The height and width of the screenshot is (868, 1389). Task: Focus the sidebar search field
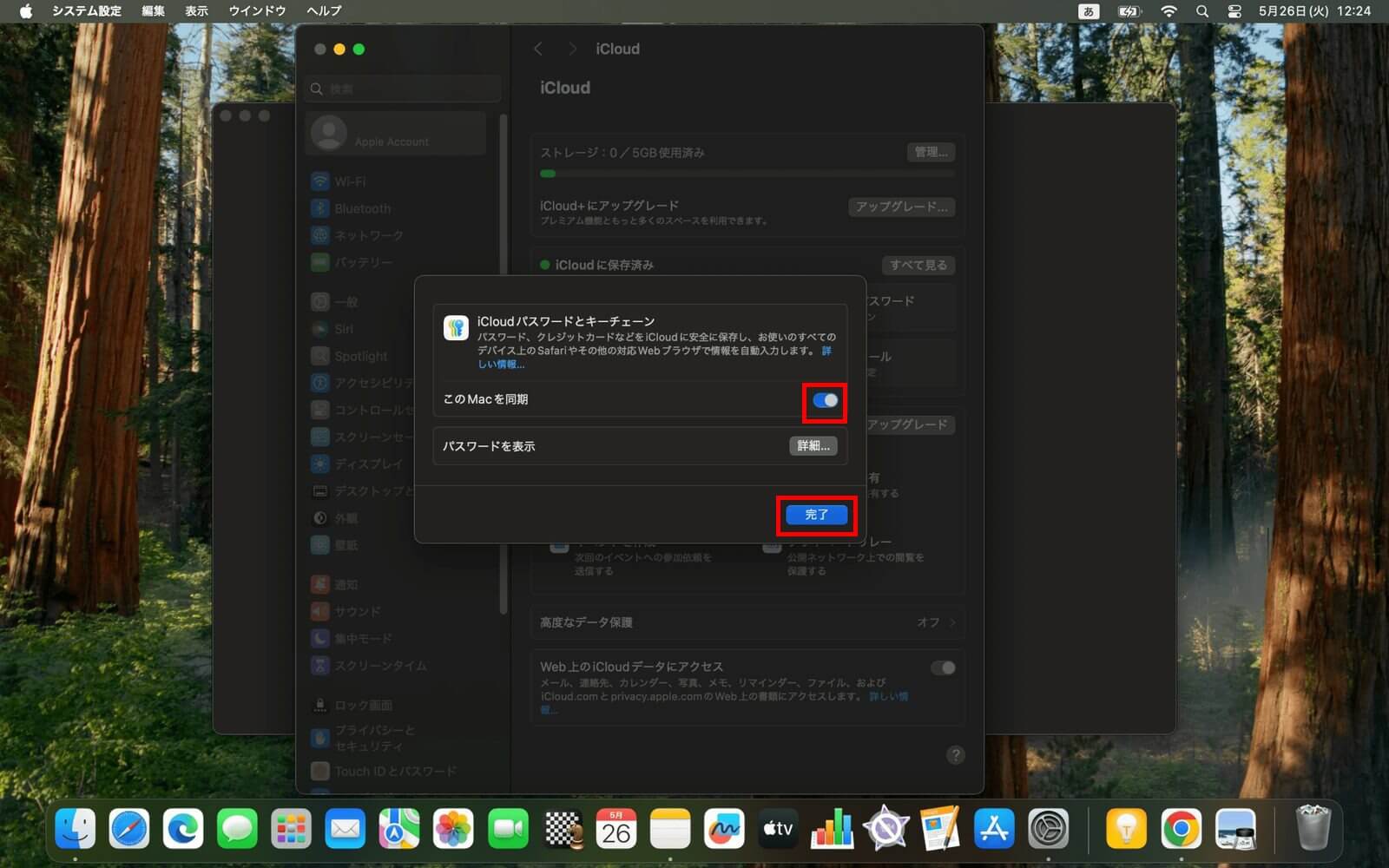coord(404,89)
